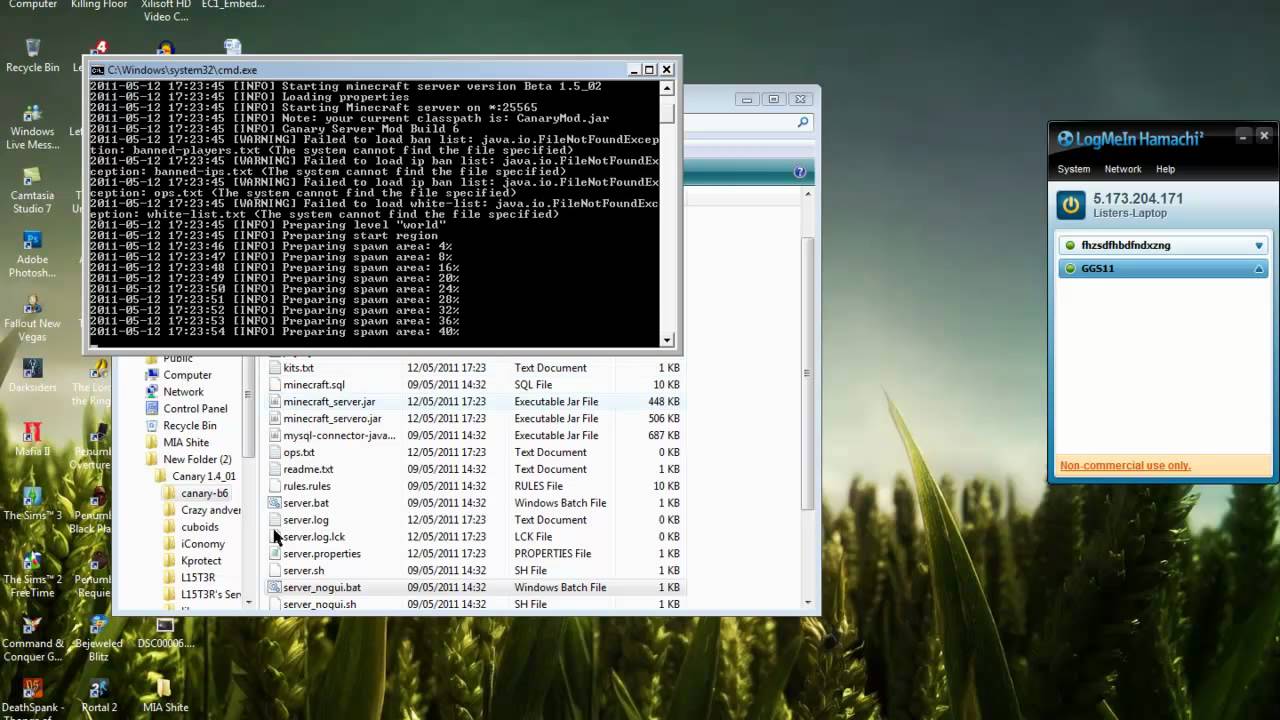Select iConomy folder in tree
1280x720 pixels.
click(202, 544)
